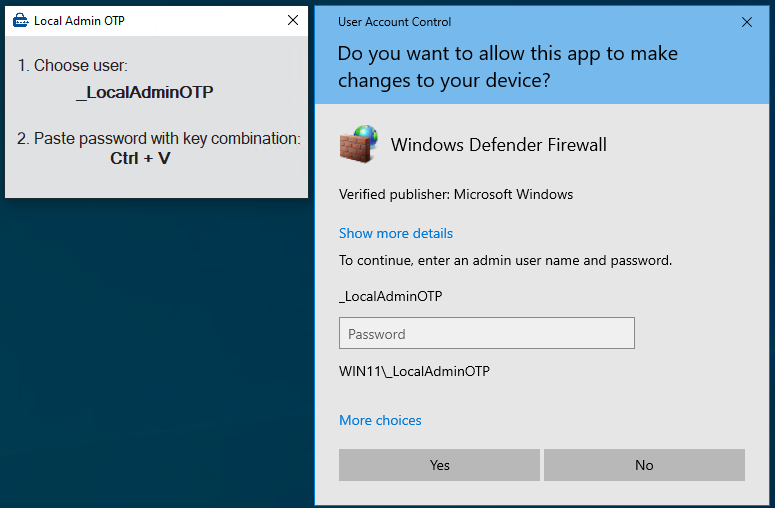Click the Windows Defender Firewall icon
775x508 pixels.
pyautogui.click(x=359, y=144)
